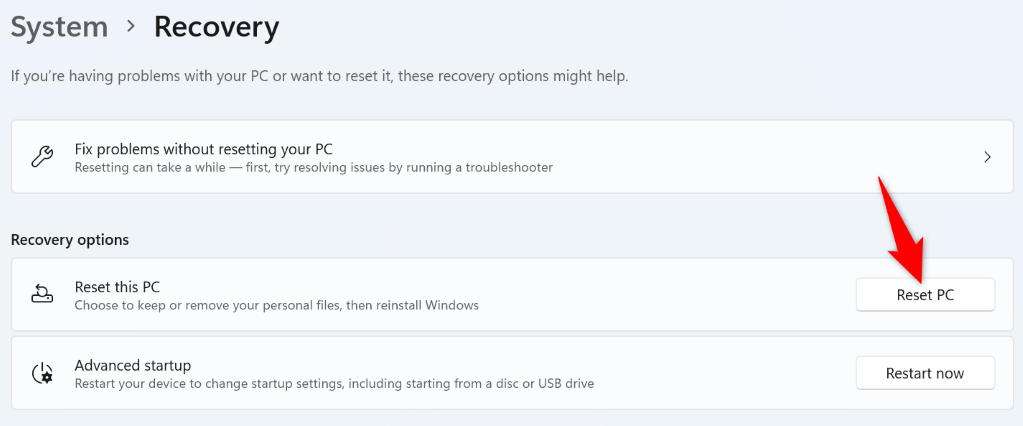Select the Reset this PC label
Screen dimensions: 1023x426
pyautogui.click(x=117, y=287)
